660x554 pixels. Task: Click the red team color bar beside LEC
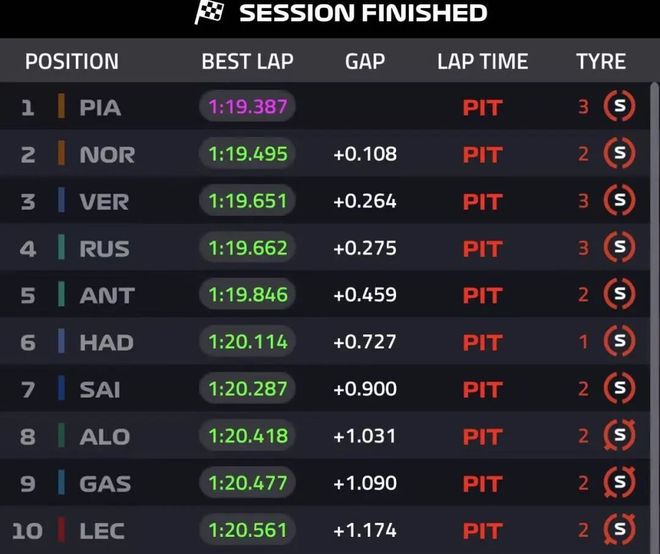[61, 530]
